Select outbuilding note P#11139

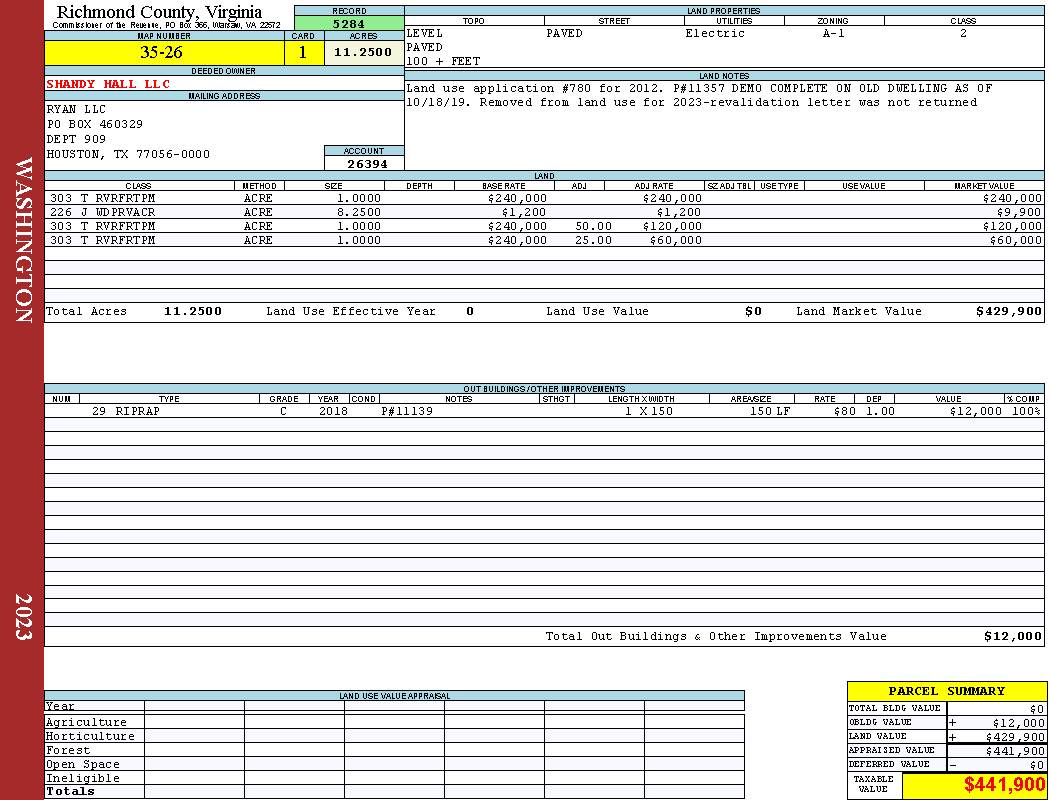407,411
